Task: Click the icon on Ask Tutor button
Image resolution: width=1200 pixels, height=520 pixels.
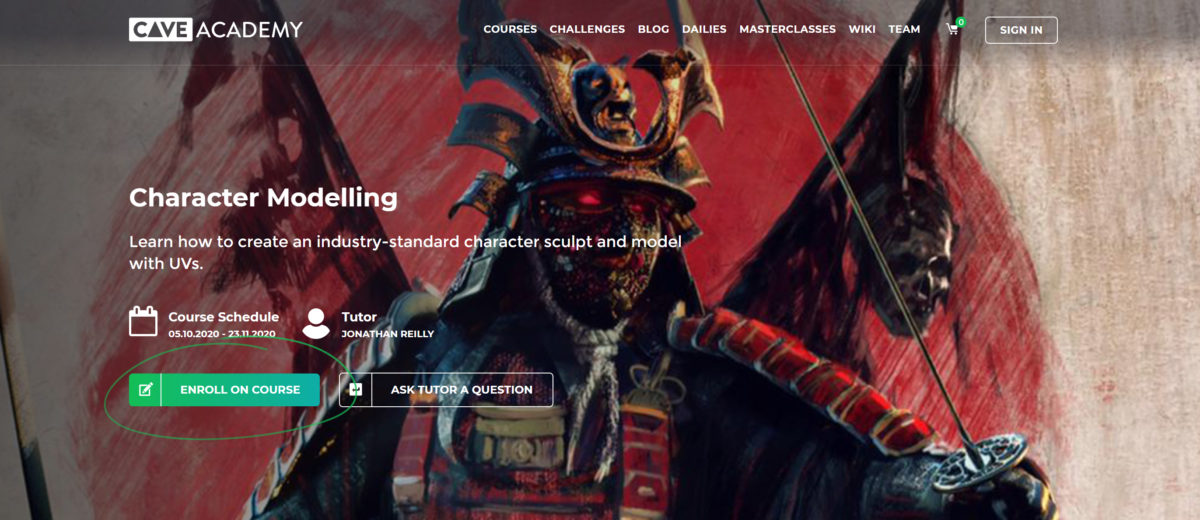Action: point(355,390)
